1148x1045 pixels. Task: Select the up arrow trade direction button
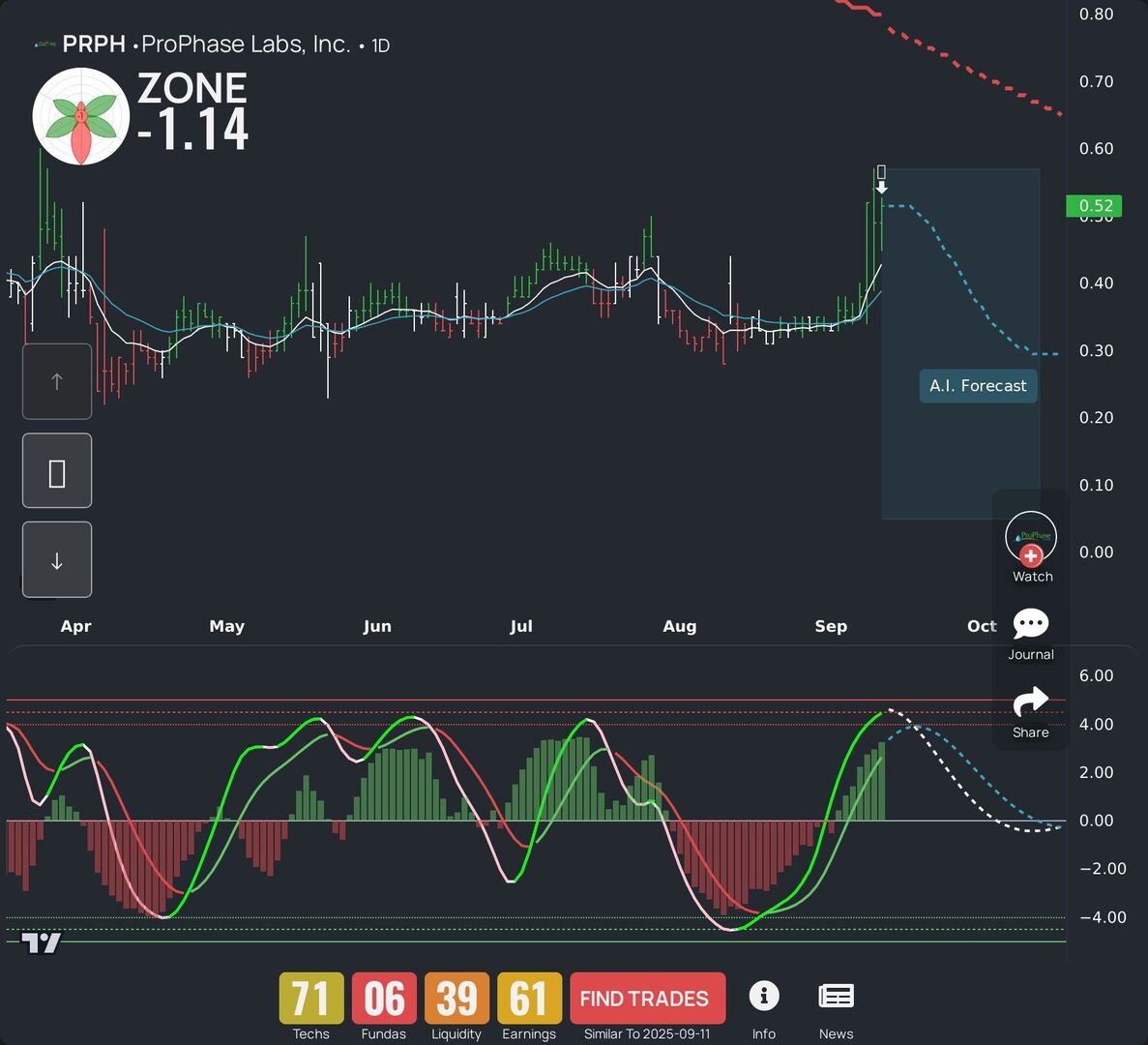[56, 381]
